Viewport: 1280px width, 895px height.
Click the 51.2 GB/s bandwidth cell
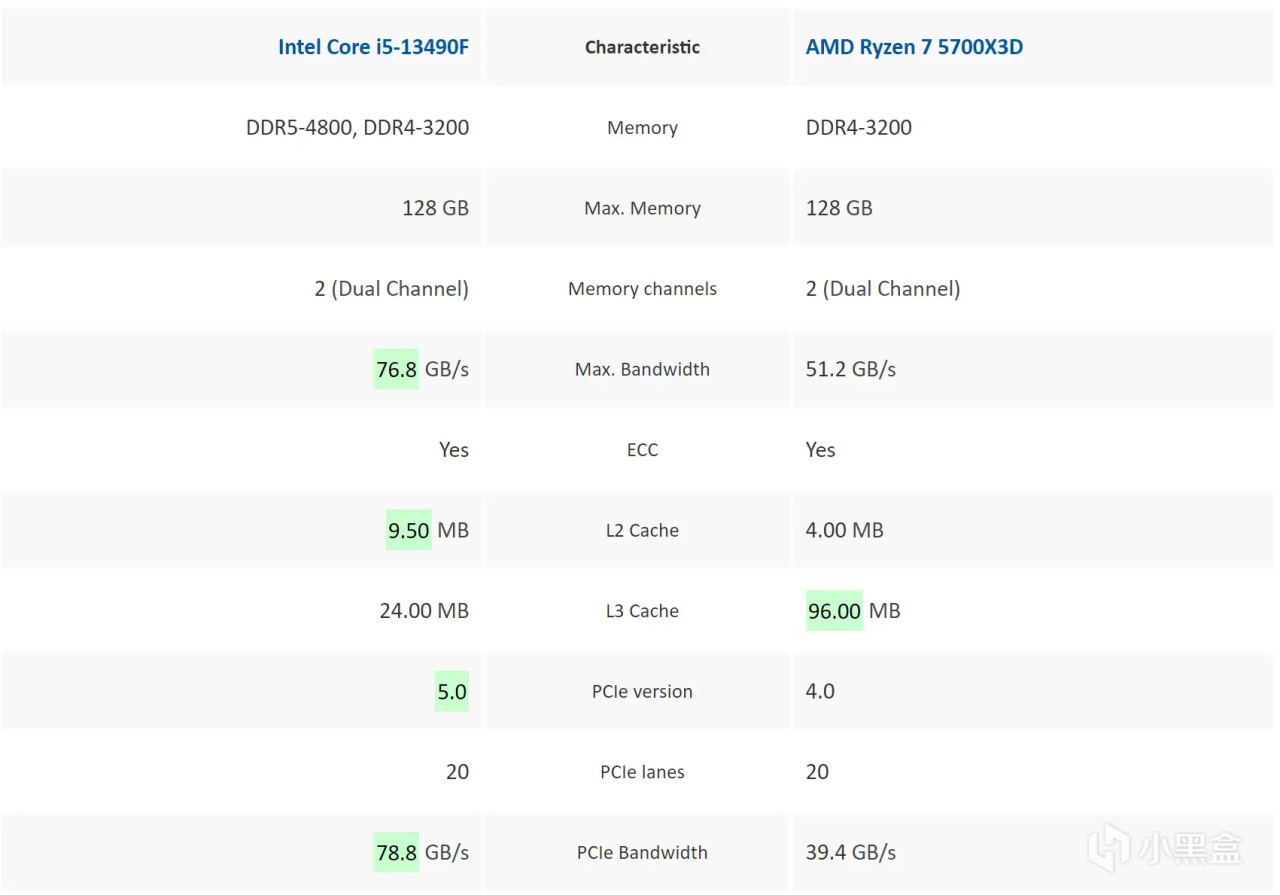coord(851,369)
